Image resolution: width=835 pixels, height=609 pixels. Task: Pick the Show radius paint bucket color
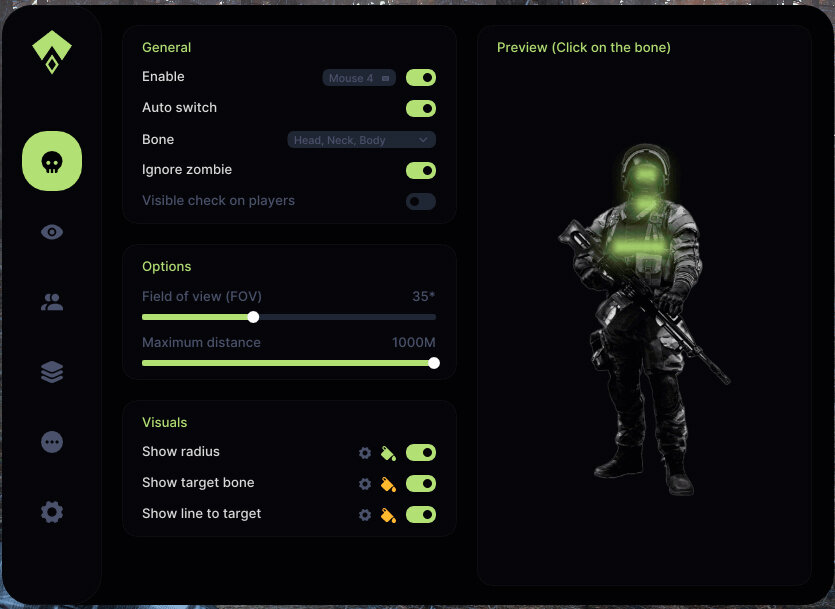[389, 453]
